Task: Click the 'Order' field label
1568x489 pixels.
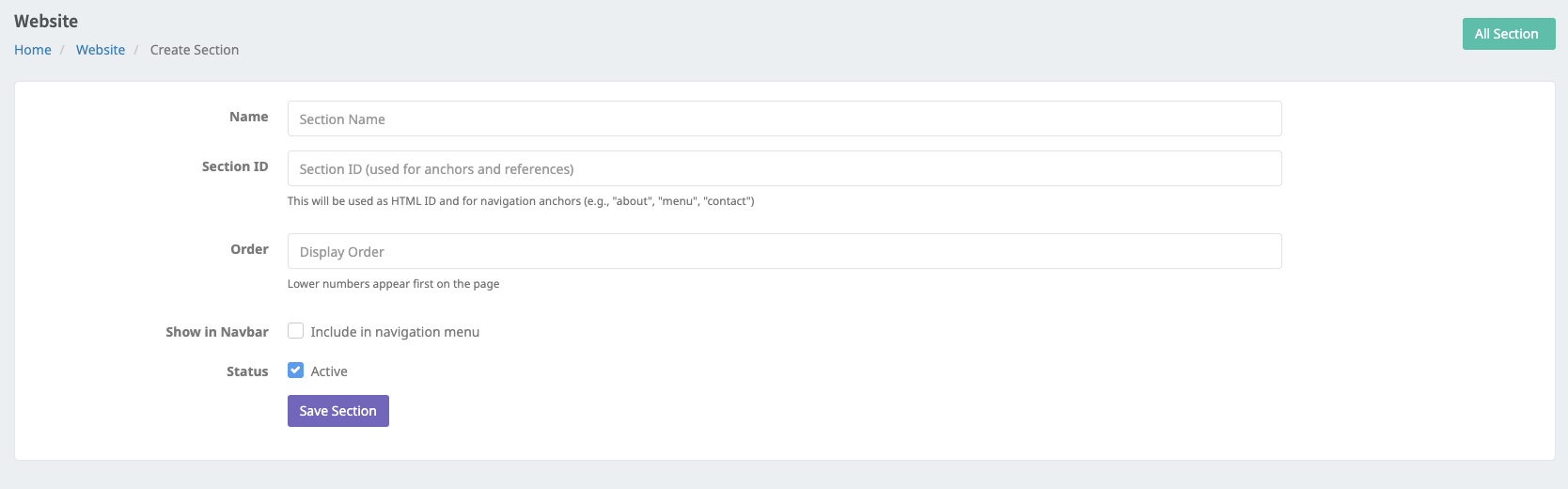Action: [250, 249]
